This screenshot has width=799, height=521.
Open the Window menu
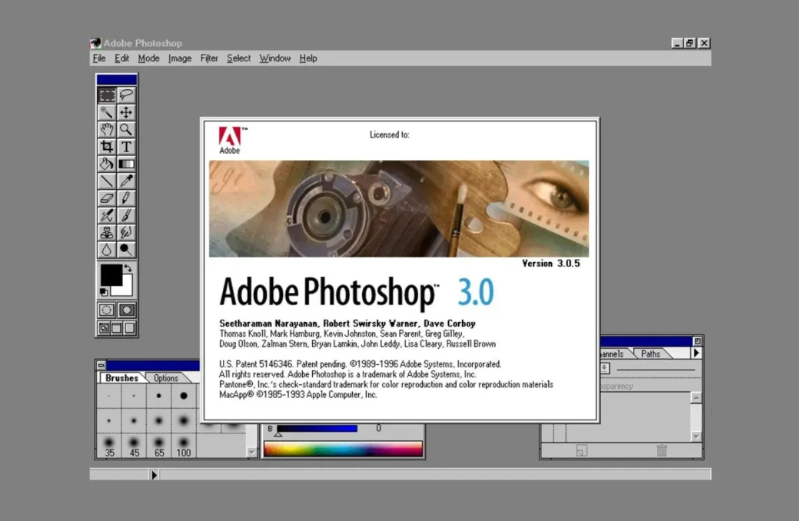coord(275,58)
